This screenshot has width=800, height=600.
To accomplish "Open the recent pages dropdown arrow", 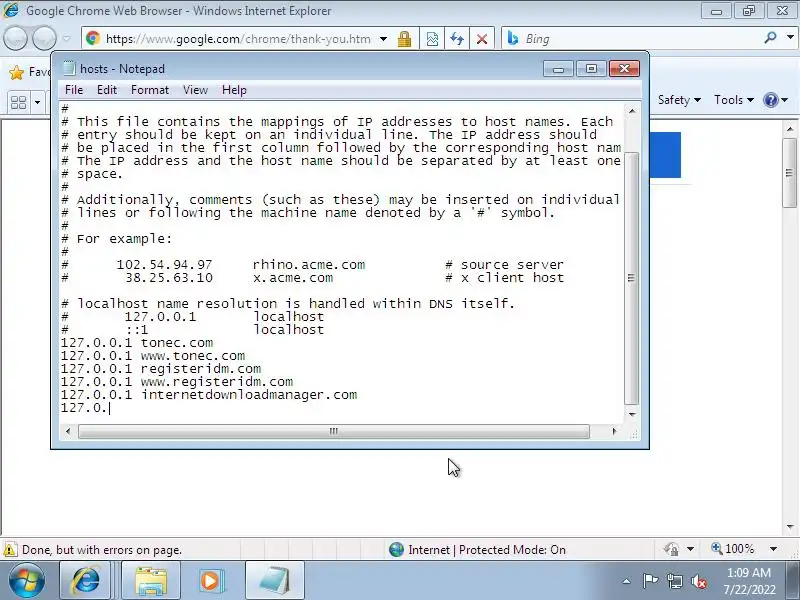I will tap(67, 38).
